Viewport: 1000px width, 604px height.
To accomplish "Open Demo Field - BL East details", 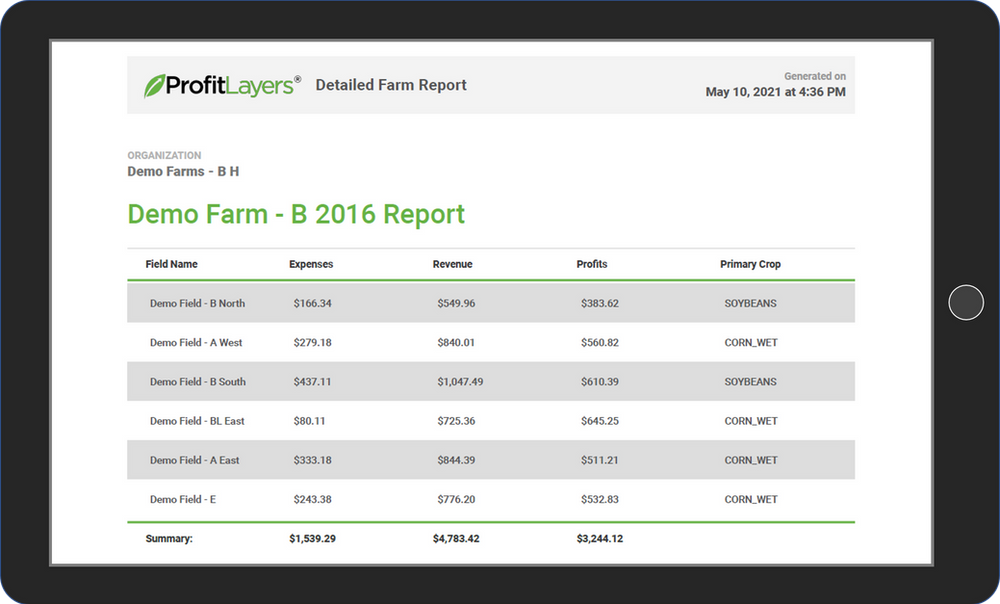I will coord(197,421).
